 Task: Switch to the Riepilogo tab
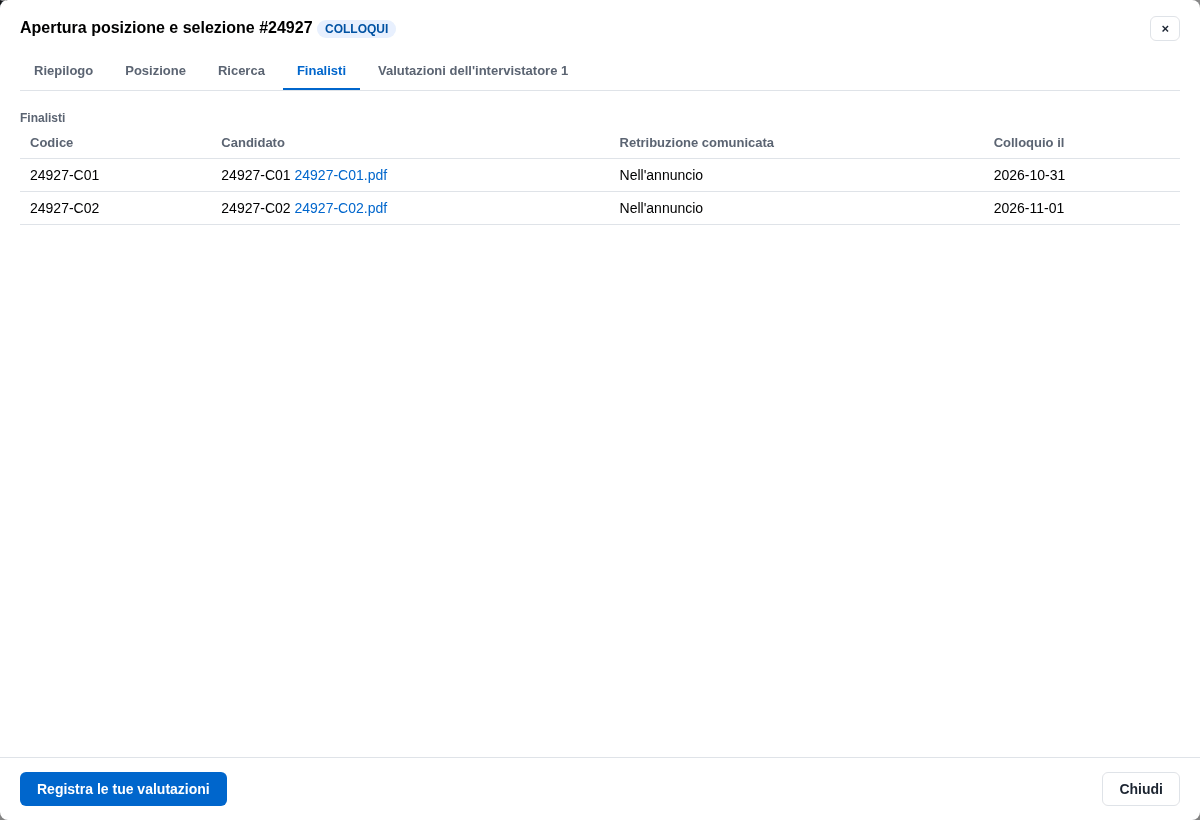point(63,71)
